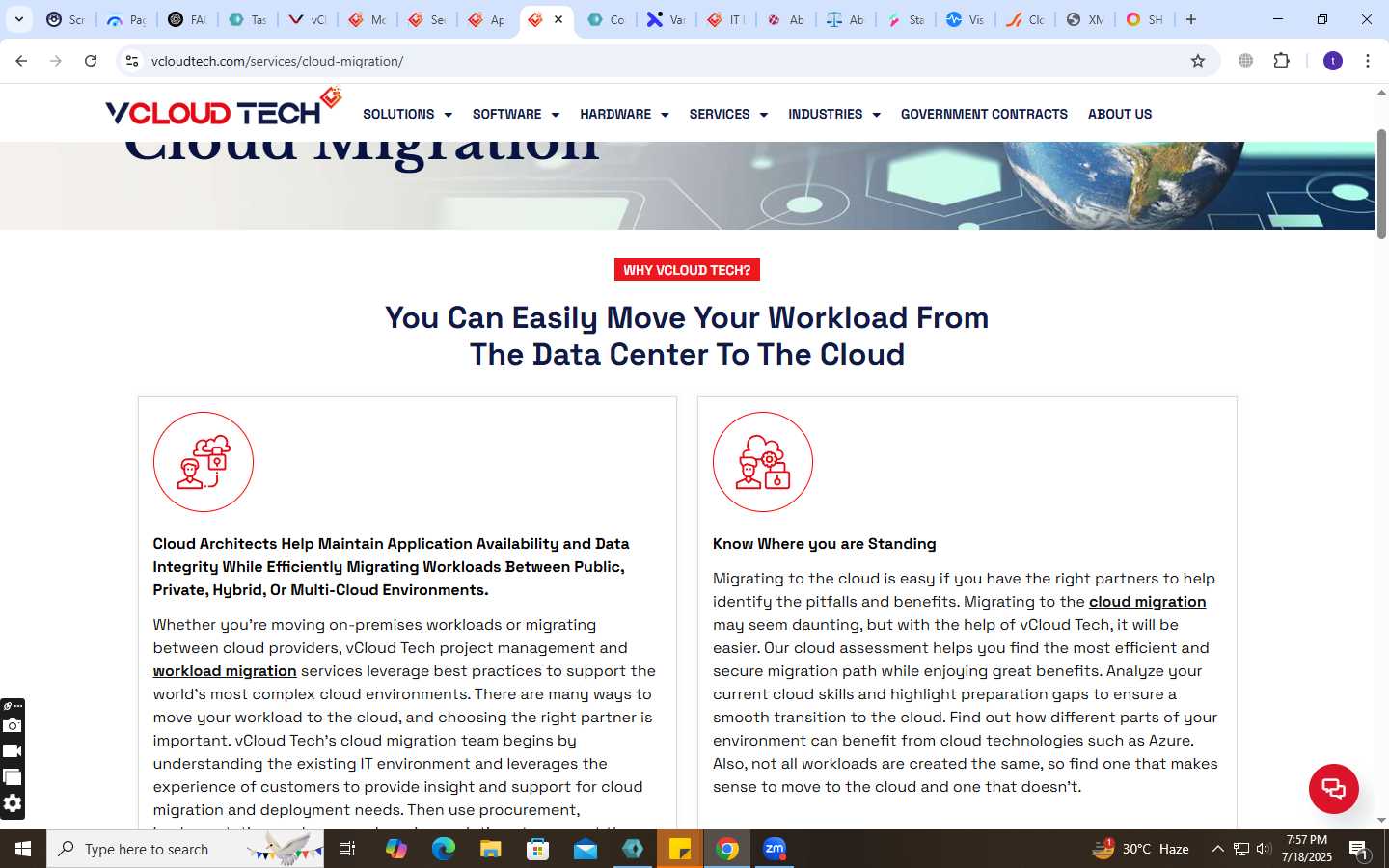Open the Mail app from the taskbar
1389x868 pixels.
click(586, 849)
